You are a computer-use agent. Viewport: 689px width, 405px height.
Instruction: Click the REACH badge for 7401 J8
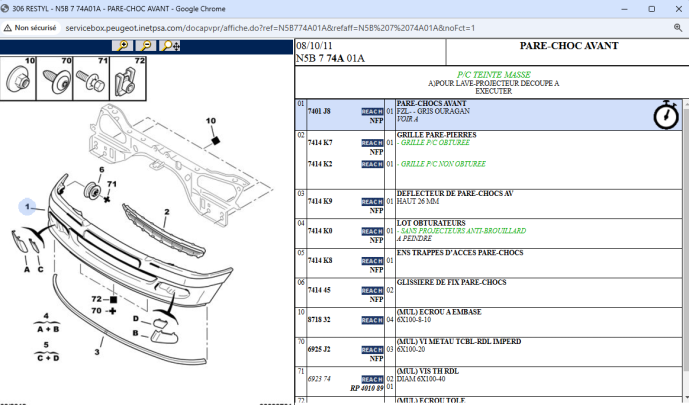(x=372, y=112)
